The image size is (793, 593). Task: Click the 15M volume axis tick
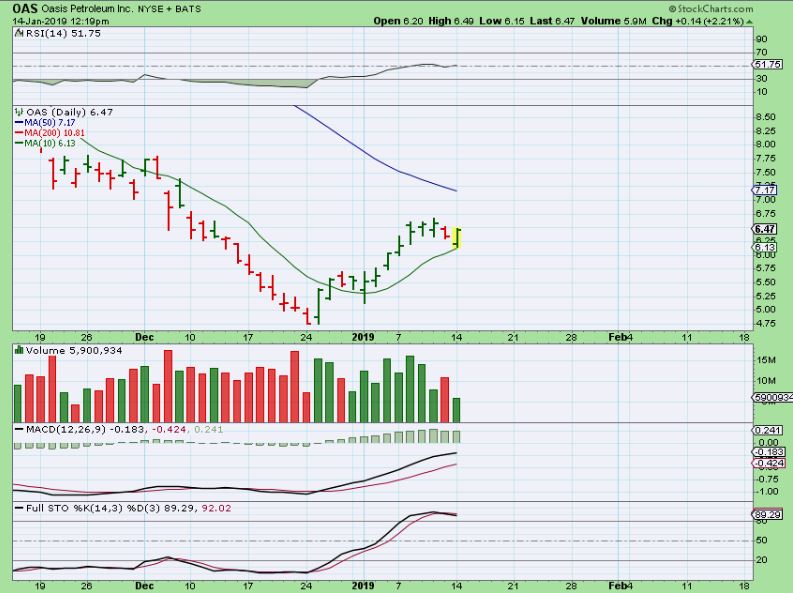pyautogui.click(x=766, y=360)
